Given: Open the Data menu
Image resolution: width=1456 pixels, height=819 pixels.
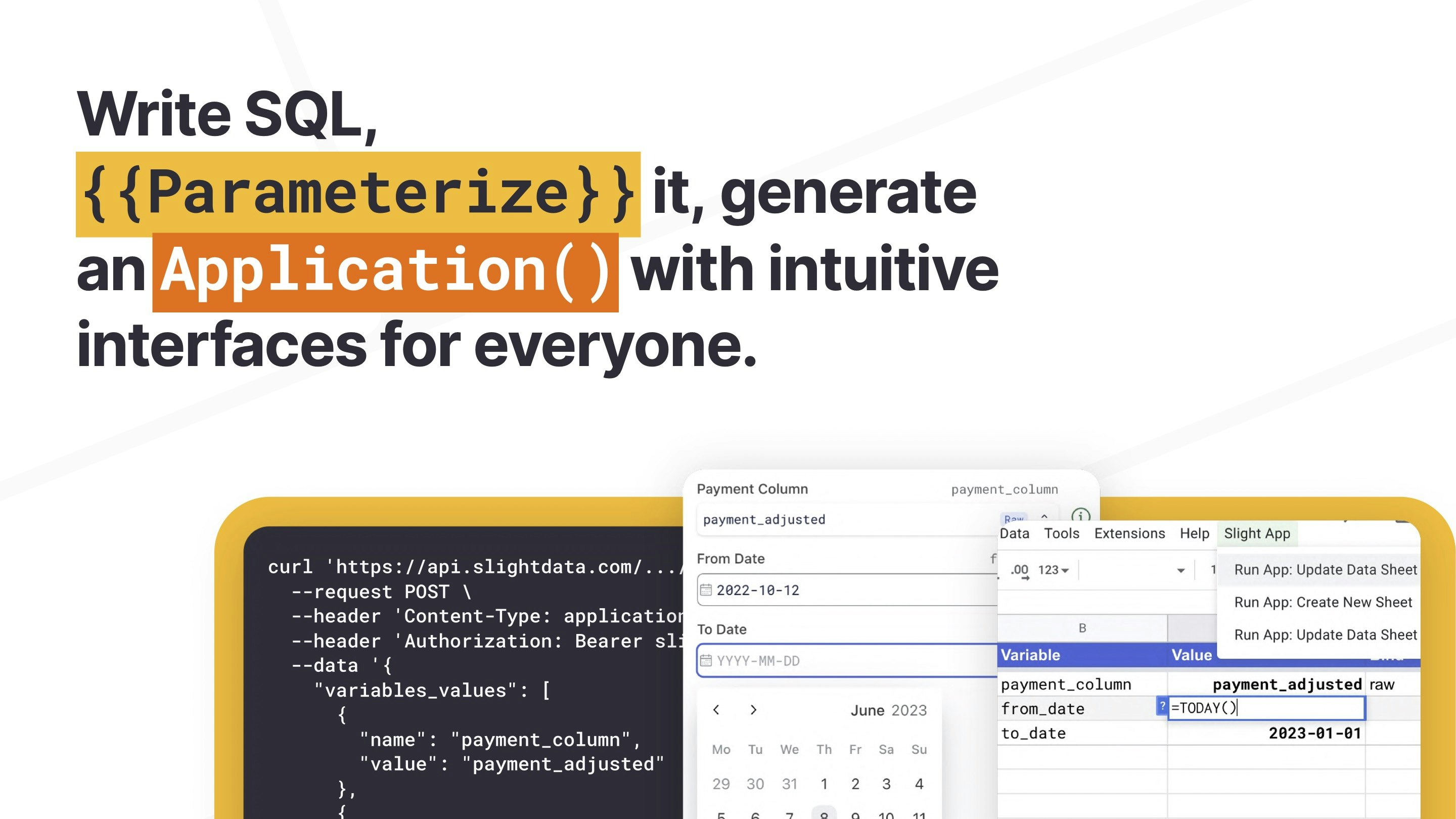Looking at the screenshot, I should (x=1014, y=533).
